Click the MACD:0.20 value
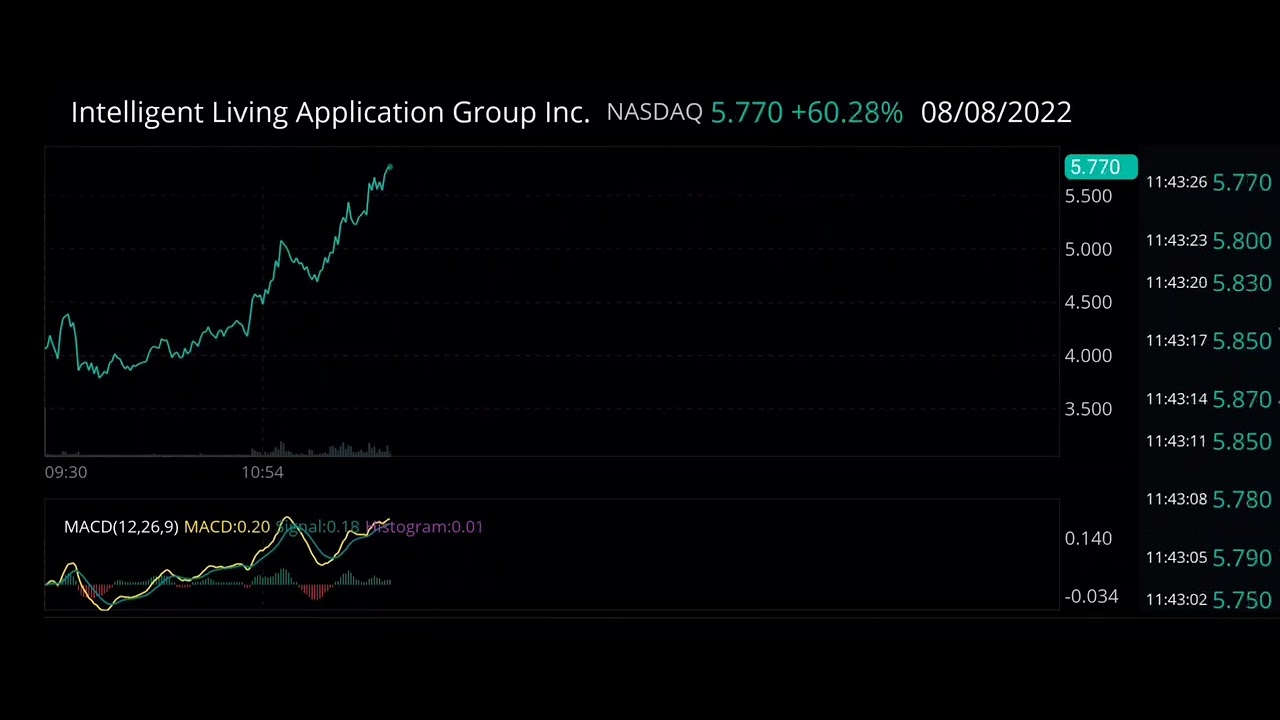This screenshot has height=720, width=1280. pos(227,527)
